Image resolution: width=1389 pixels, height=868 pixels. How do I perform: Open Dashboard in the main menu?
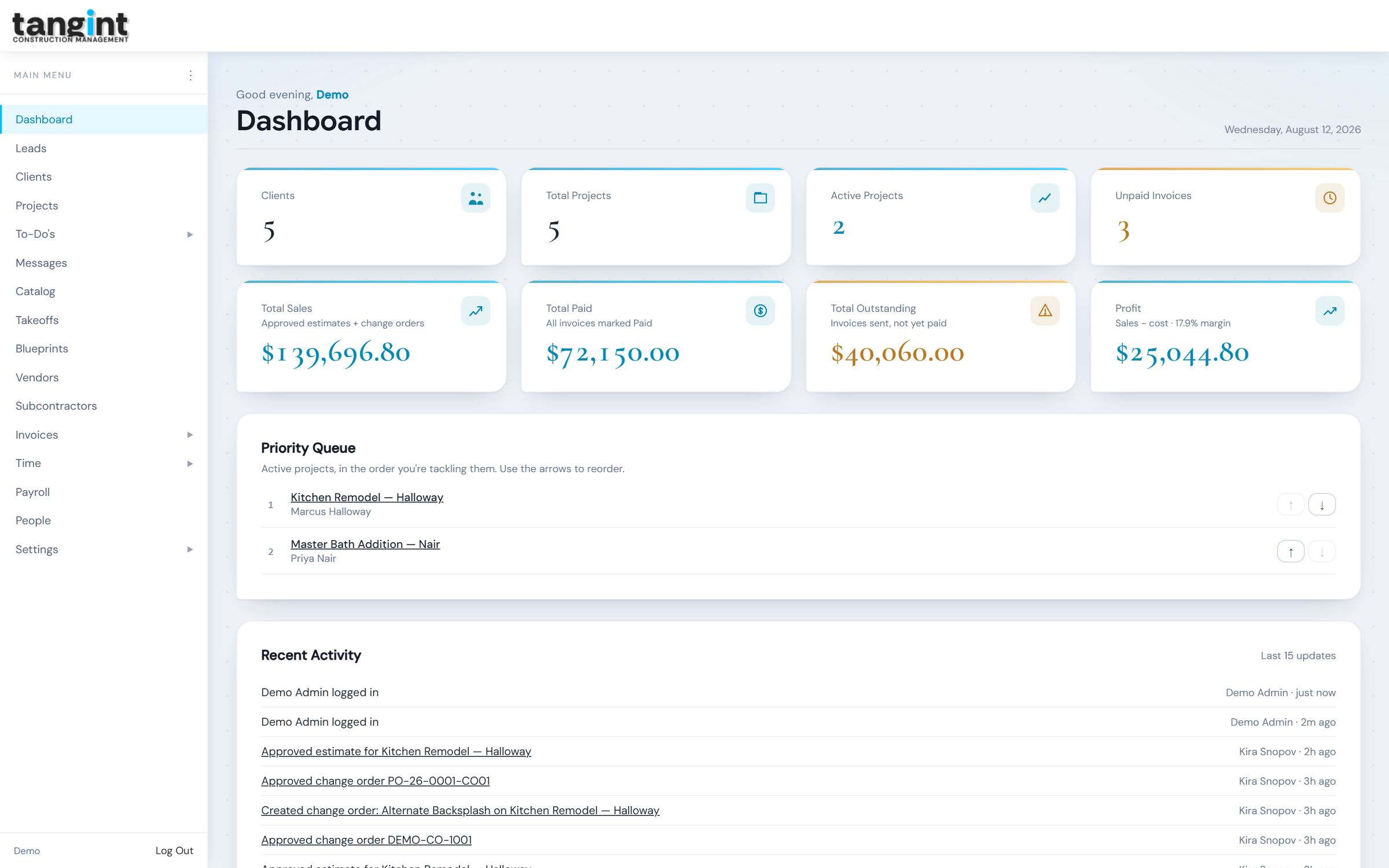[104, 119]
